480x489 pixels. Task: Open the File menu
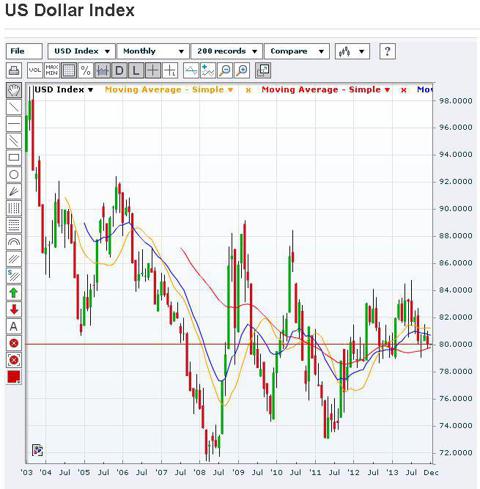pyautogui.click(x=24, y=51)
